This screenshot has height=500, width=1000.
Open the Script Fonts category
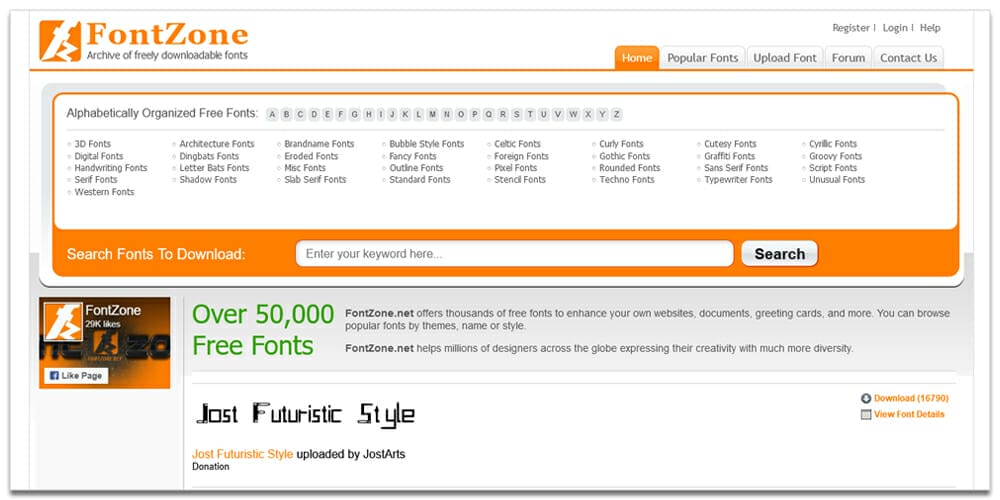click(x=833, y=168)
